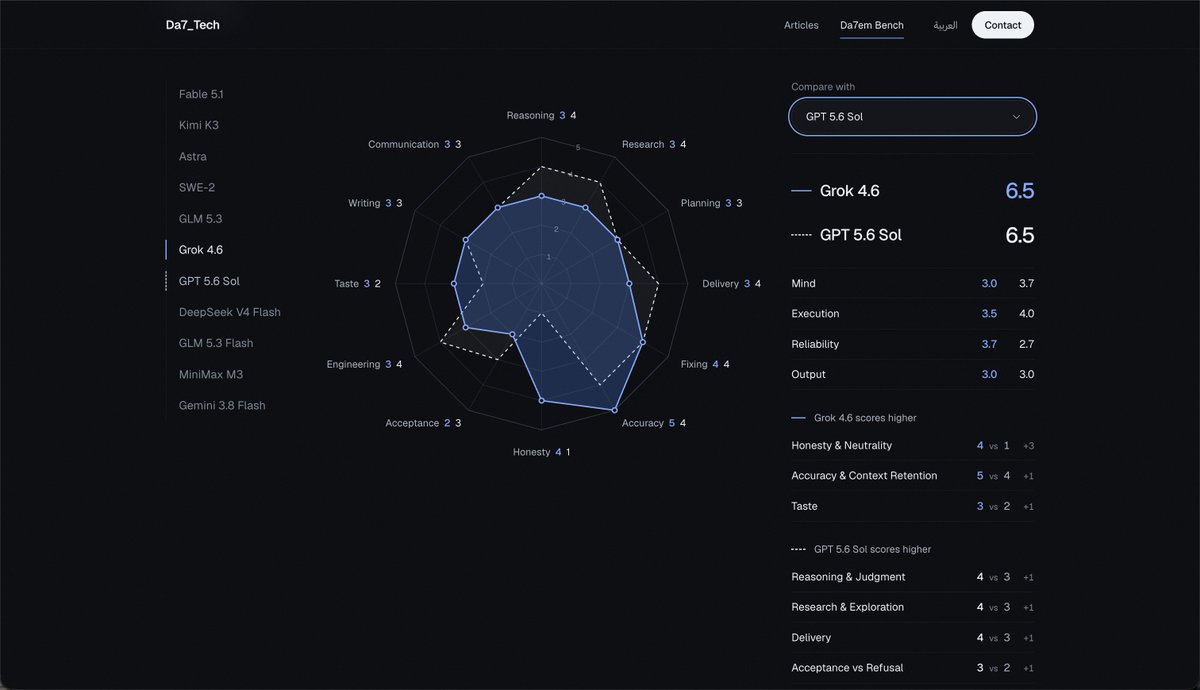Open the Compare with dropdown chevron
This screenshot has width=1200, height=690.
(x=1016, y=117)
